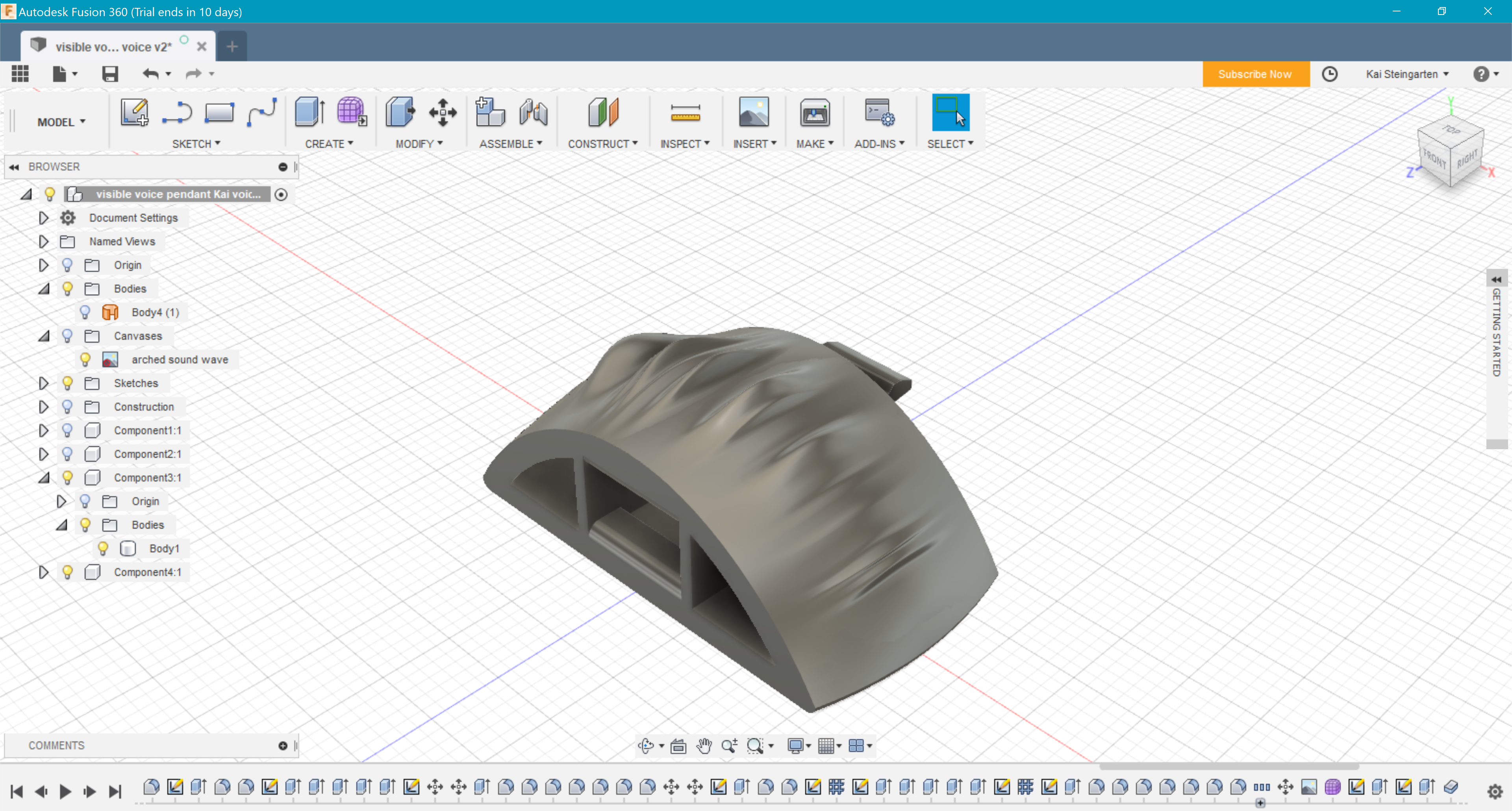This screenshot has height=811, width=1512.
Task: Toggle visibility of arched sound wave canvas
Action: pyautogui.click(x=85, y=359)
